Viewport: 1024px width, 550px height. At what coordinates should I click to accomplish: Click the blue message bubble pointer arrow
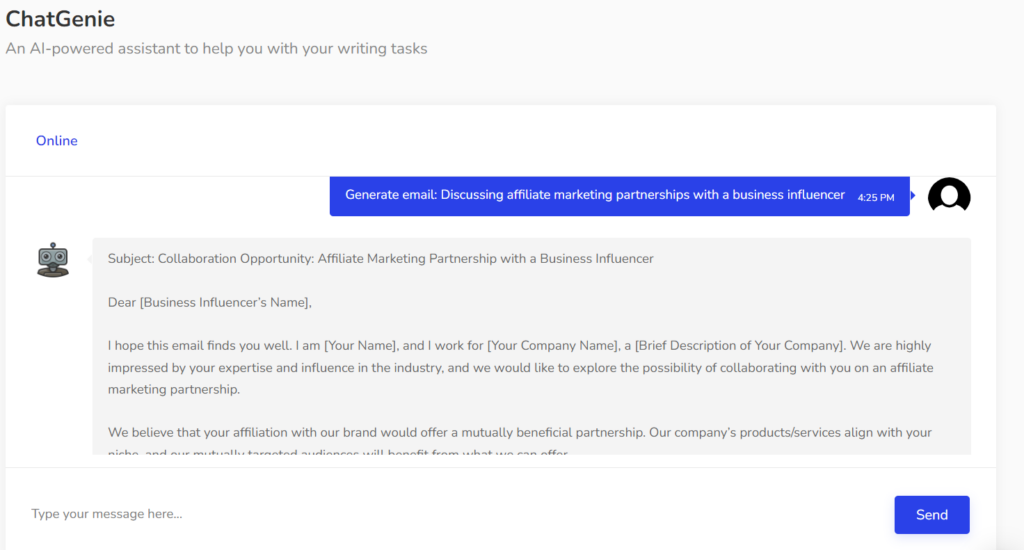tap(913, 195)
